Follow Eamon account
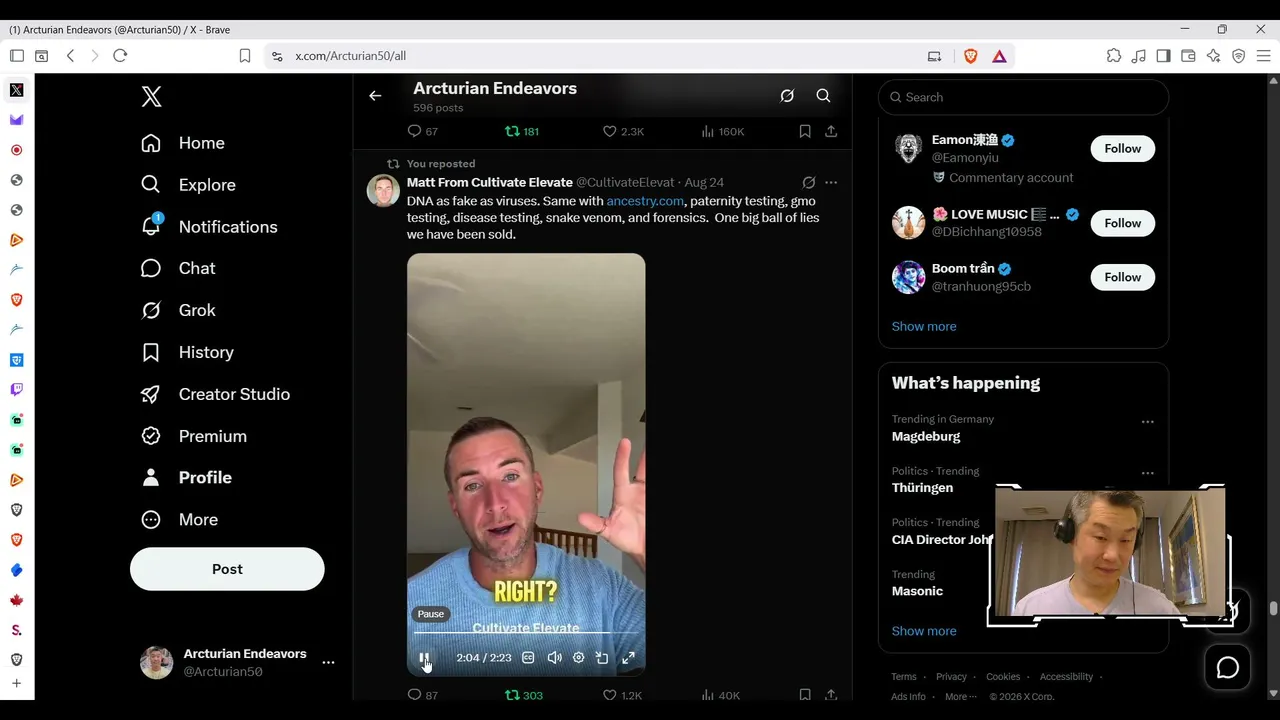This screenshot has height=720, width=1280. [x=1122, y=149]
